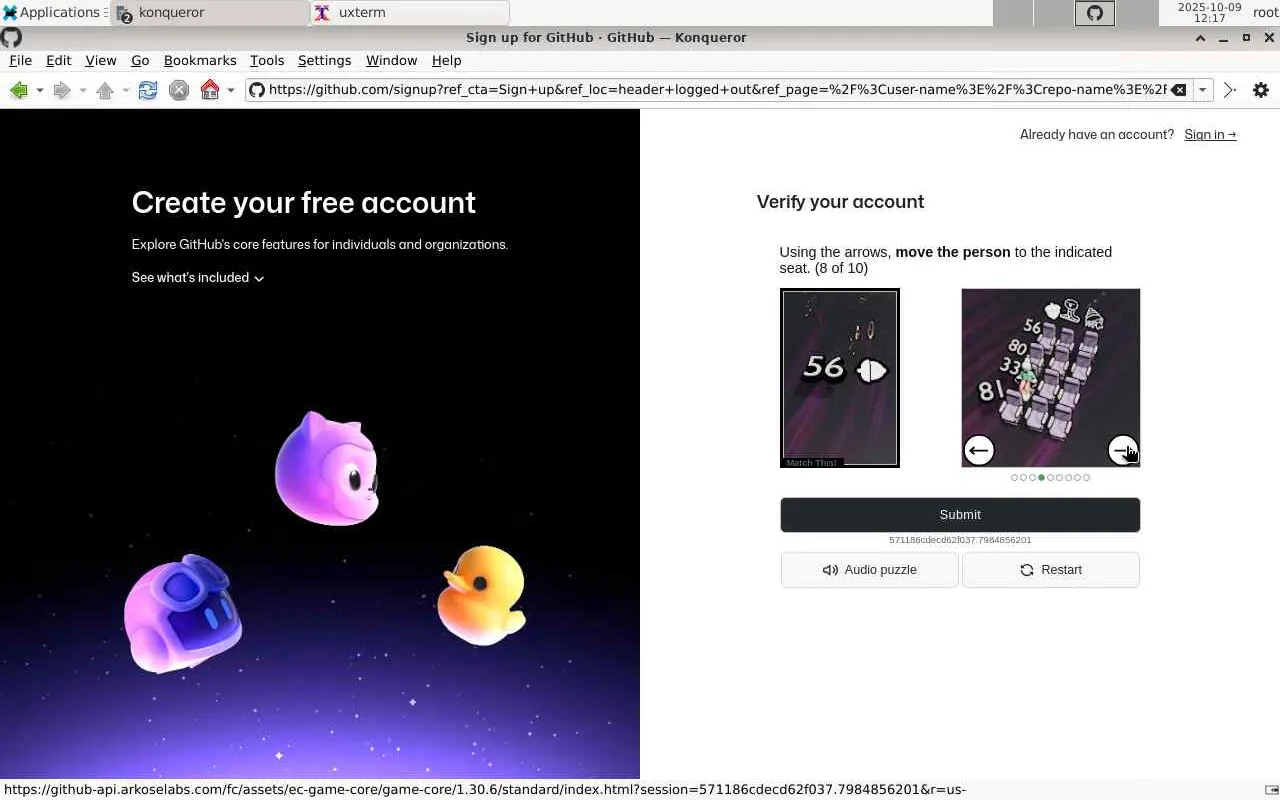Screen dimensions: 1280x800
Task: Open the Help menu
Action: [x=446, y=61]
